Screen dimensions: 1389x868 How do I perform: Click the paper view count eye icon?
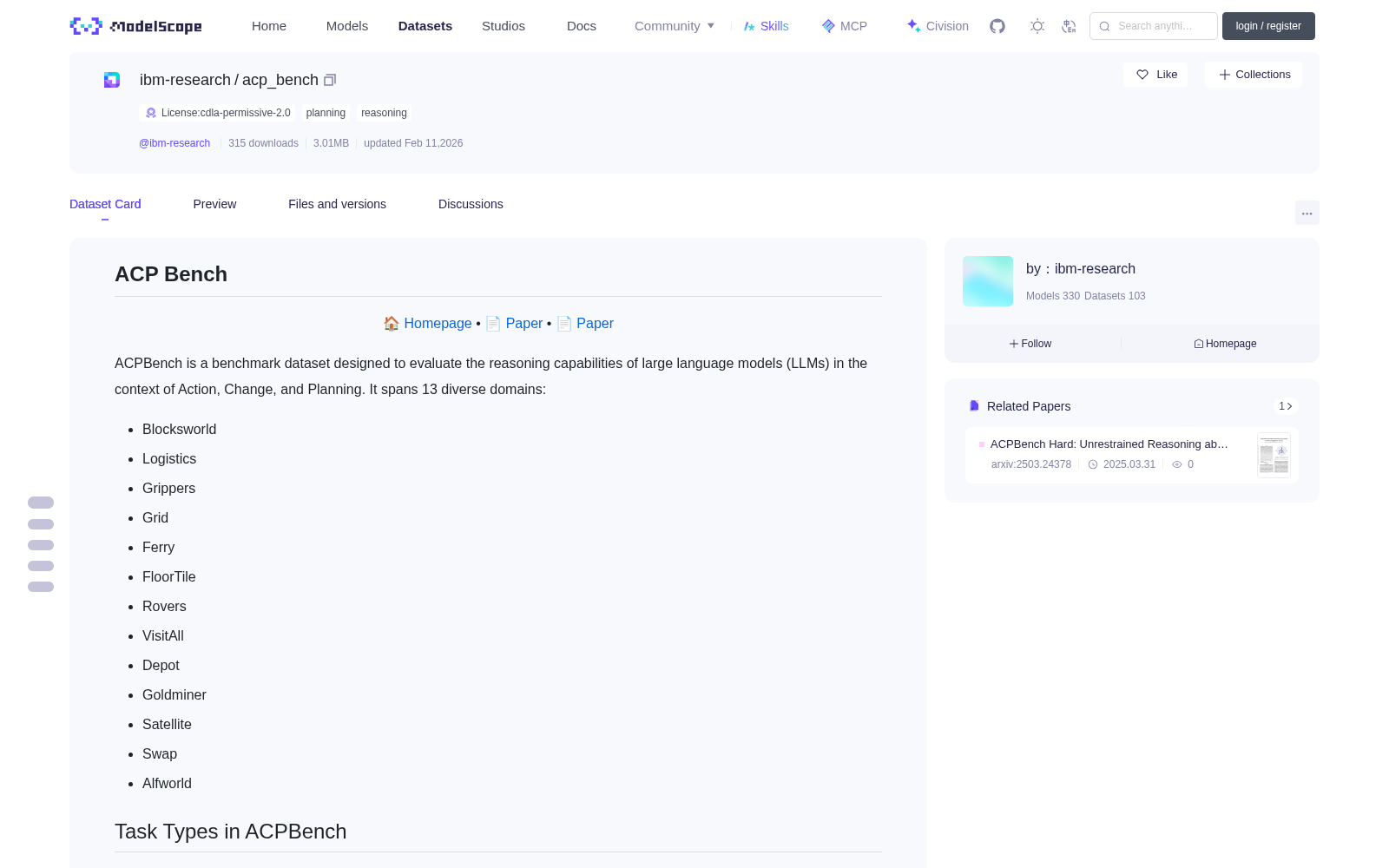click(1177, 464)
